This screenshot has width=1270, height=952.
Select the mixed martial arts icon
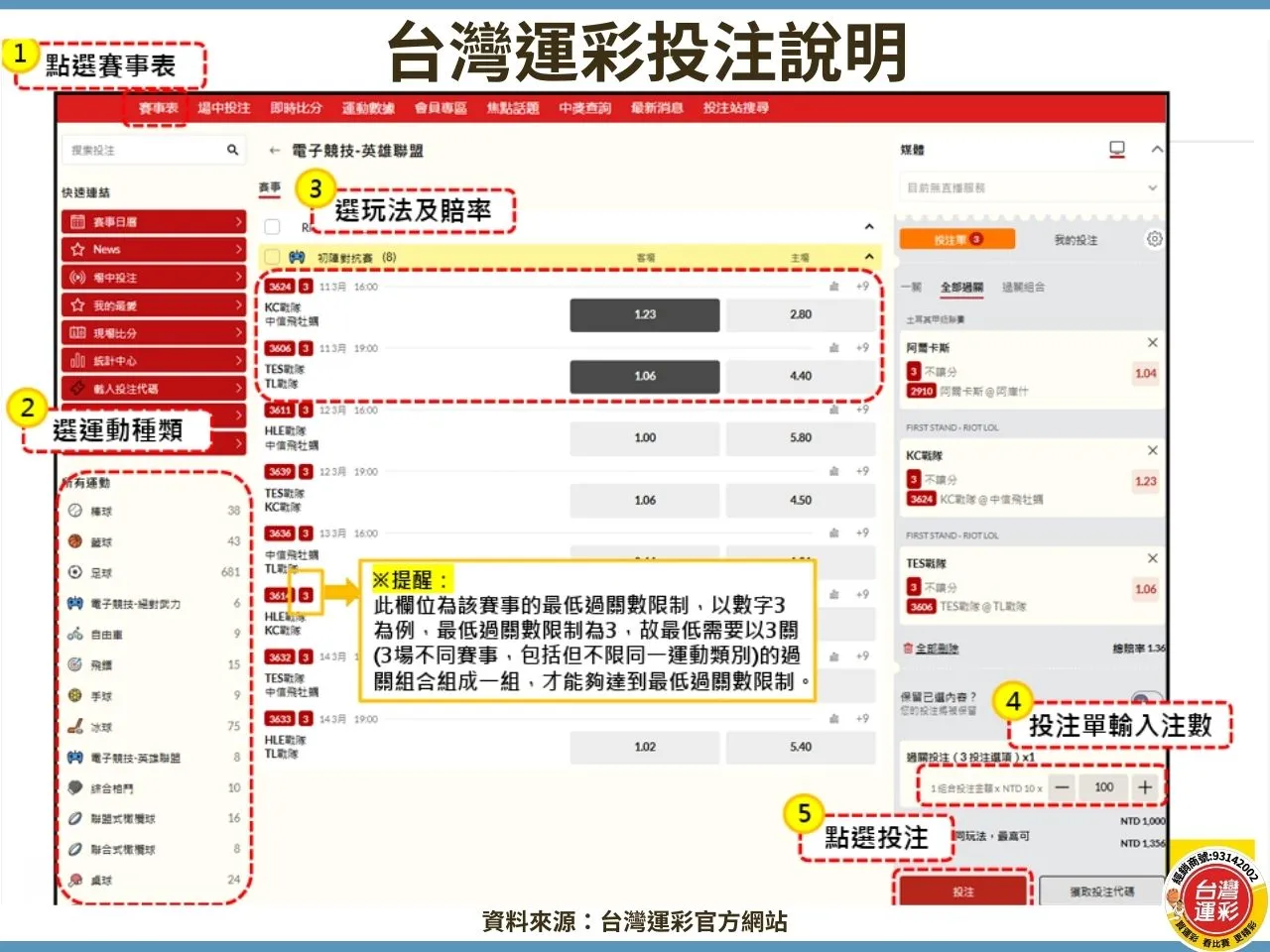75,787
